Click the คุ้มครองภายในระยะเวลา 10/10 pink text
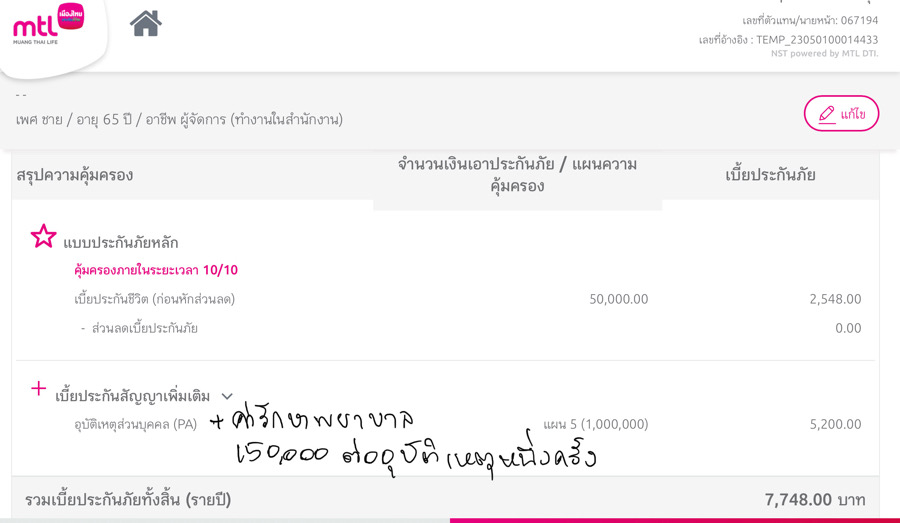The width and height of the screenshot is (900, 523). pyautogui.click(x=156, y=270)
